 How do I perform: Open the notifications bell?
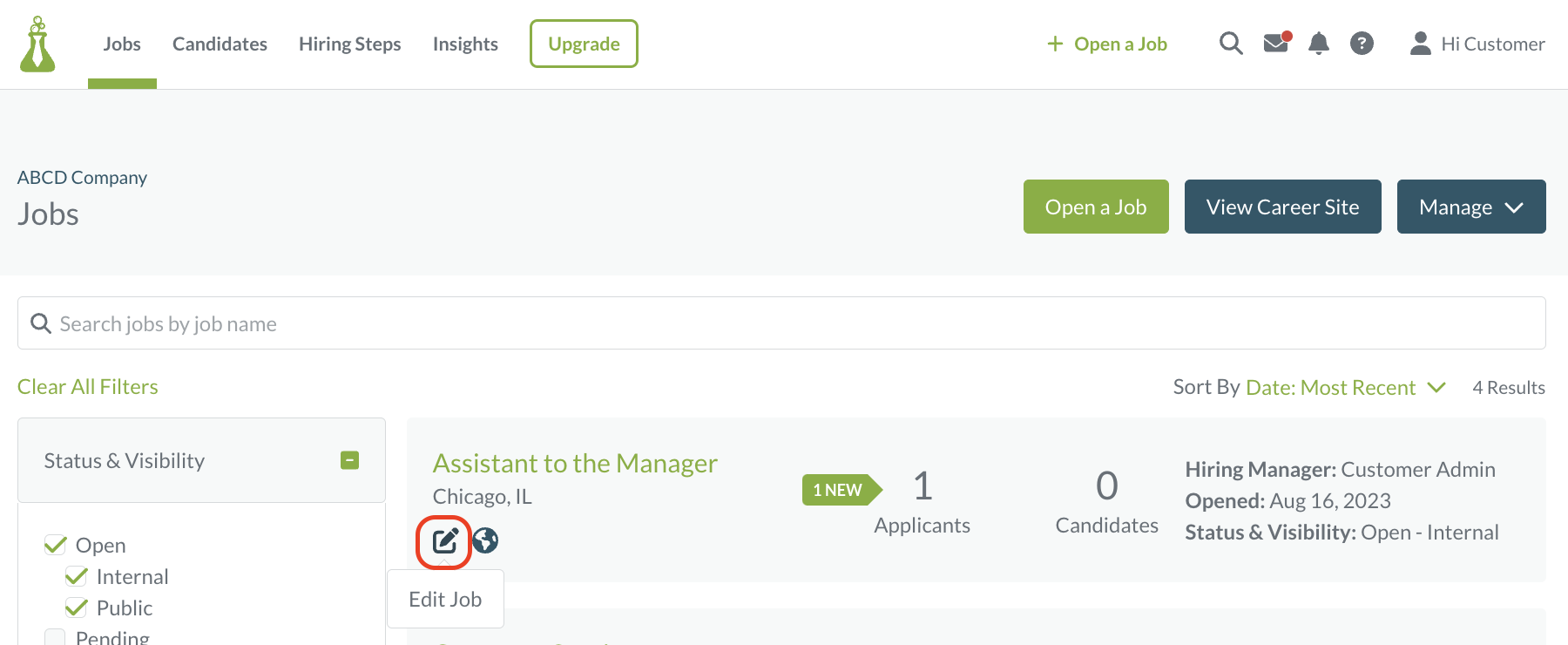[x=1319, y=44]
